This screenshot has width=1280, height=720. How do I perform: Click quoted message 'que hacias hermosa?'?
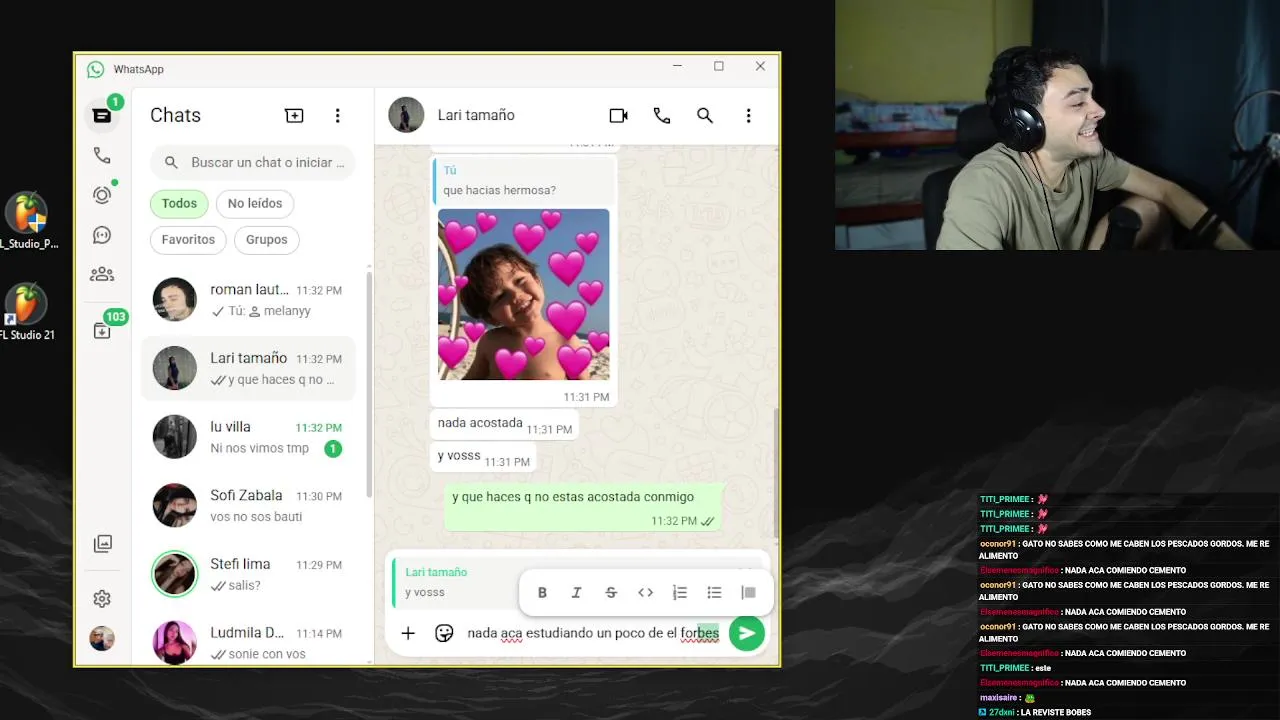point(524,181)
